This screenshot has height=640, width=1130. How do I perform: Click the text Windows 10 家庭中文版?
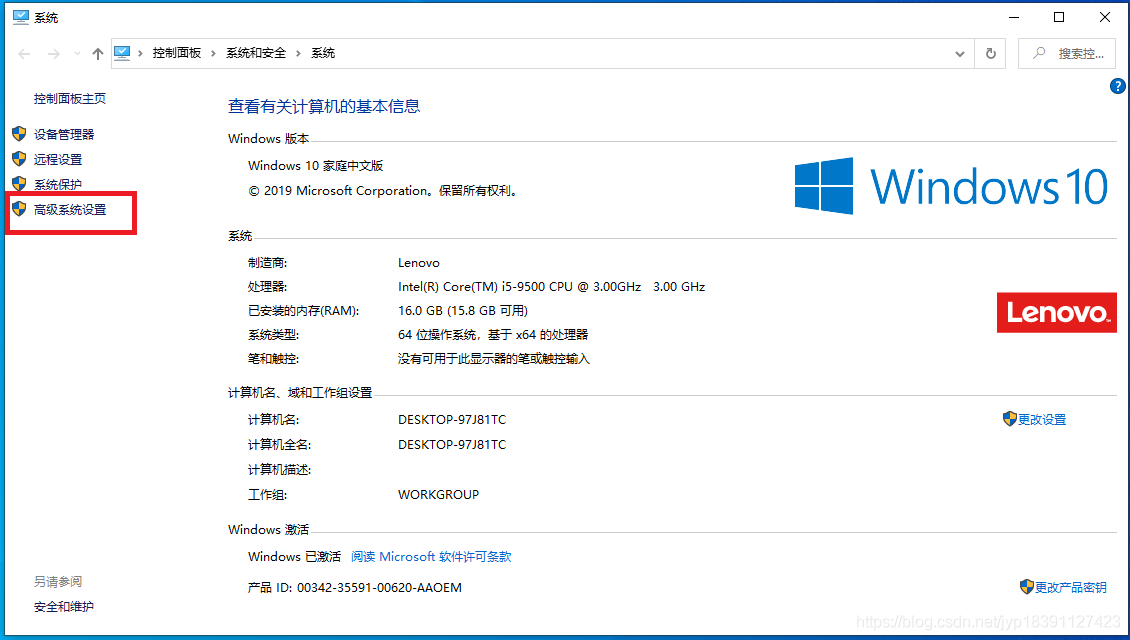[316, 166]
